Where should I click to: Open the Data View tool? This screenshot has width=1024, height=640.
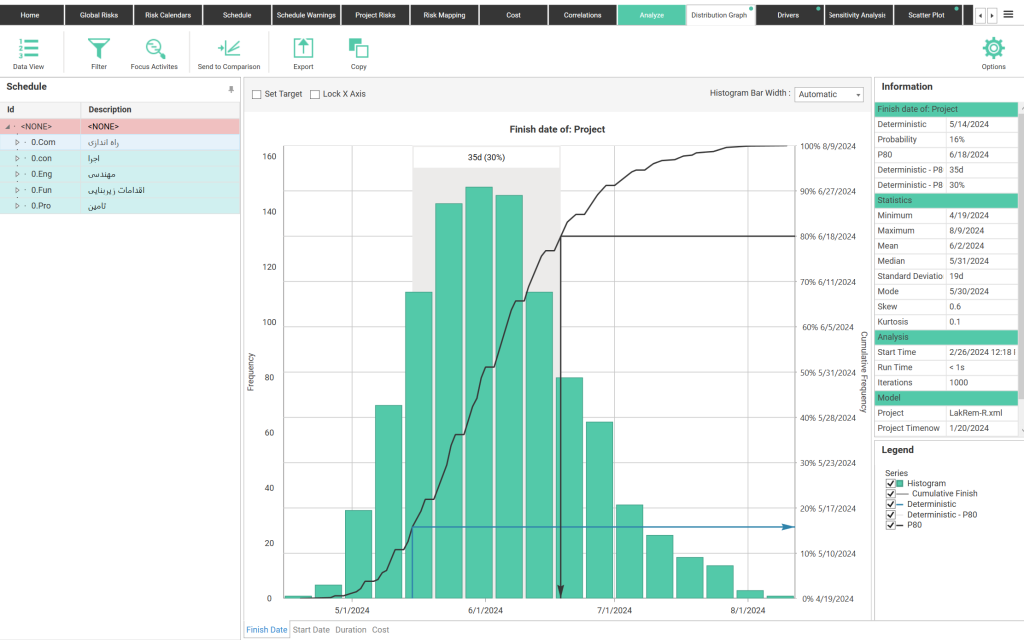pos(28,50)
